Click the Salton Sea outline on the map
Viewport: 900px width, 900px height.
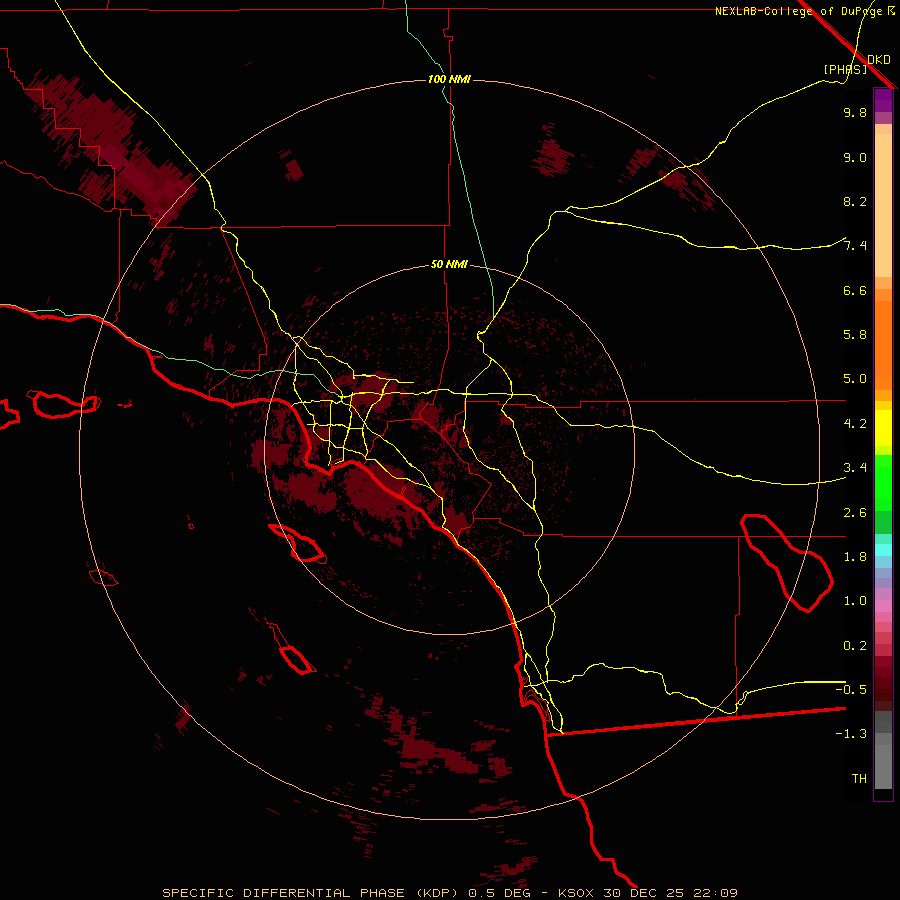[x=787, y=562]
